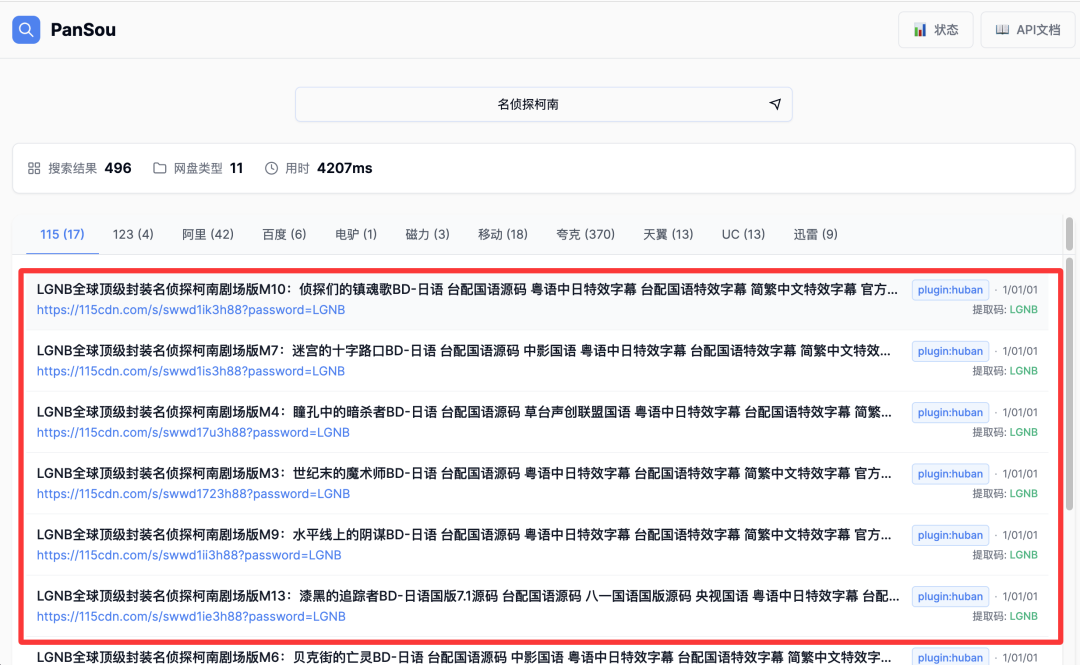Focus the 名侦探柯南 search input field
The image size is (1080, 665).
pos(535,104)
